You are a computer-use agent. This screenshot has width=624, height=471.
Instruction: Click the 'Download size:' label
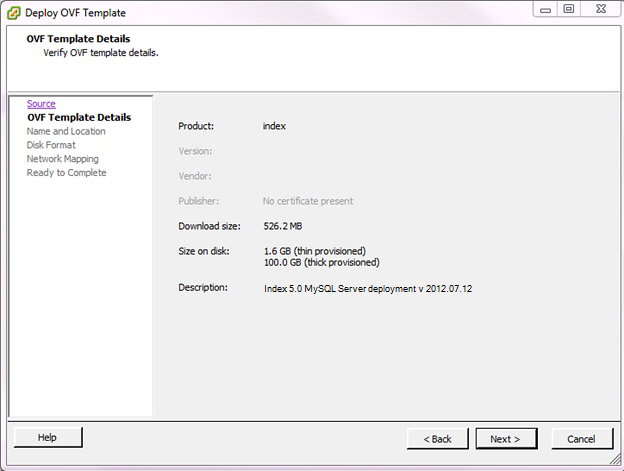click(209, 226)
